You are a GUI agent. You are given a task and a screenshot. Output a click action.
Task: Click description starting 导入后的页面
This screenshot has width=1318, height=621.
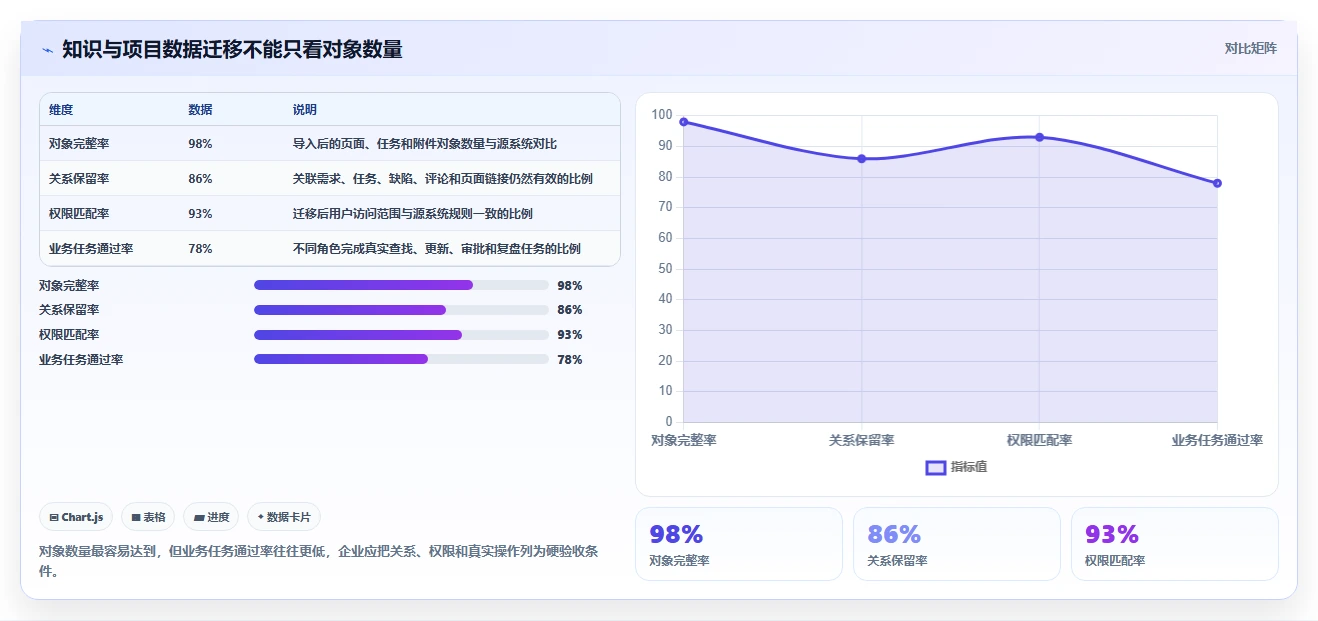[x=425, y=144]
